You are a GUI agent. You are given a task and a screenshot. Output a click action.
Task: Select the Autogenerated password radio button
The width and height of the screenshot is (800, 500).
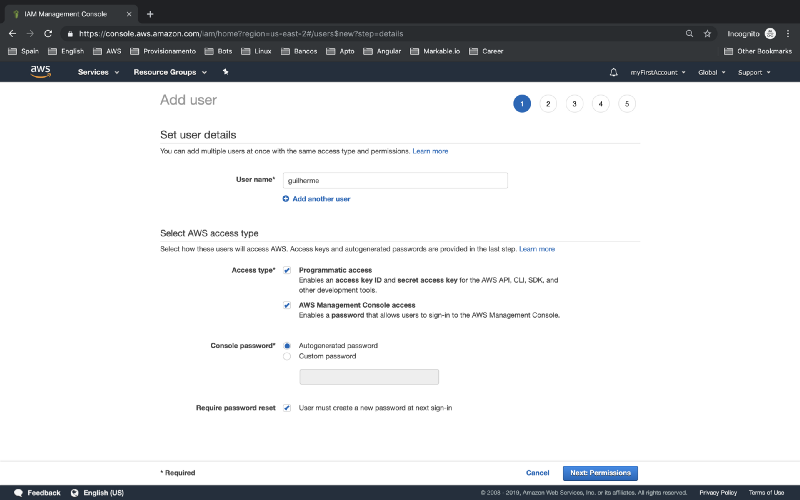coord(287,345)
